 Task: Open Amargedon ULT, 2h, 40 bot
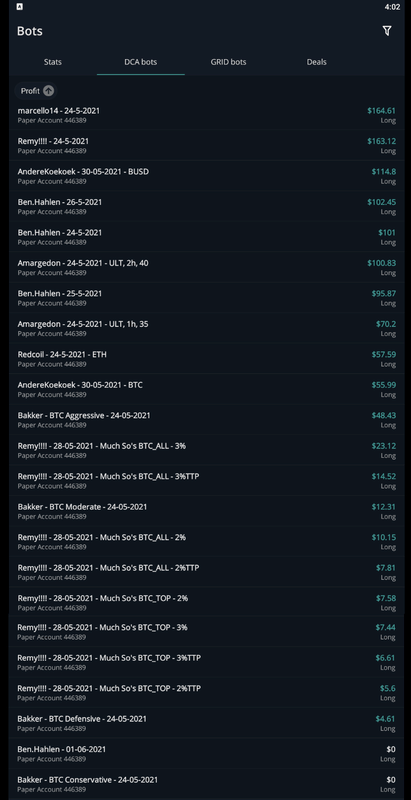pos(207,267)
